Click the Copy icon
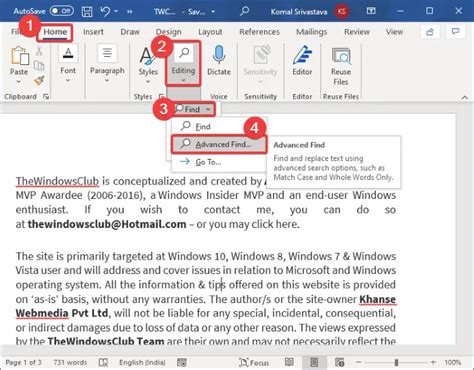Image resolution: width=474 pixels, height=370 pixels. pos(39,66)
